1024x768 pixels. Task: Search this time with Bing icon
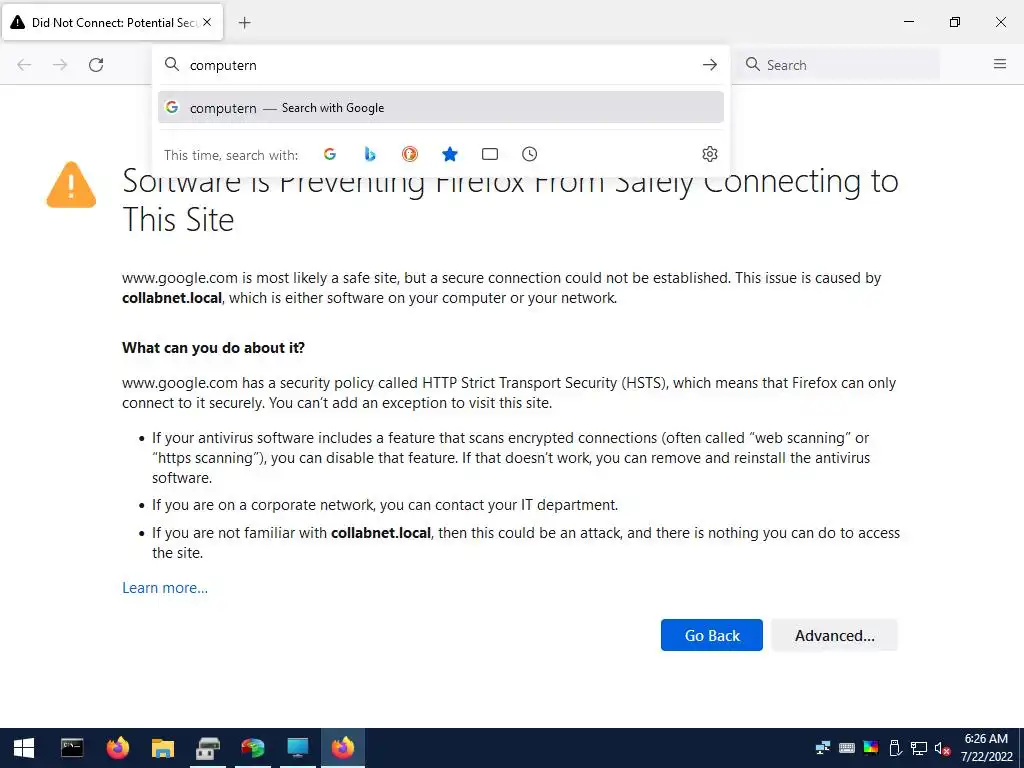370,154
